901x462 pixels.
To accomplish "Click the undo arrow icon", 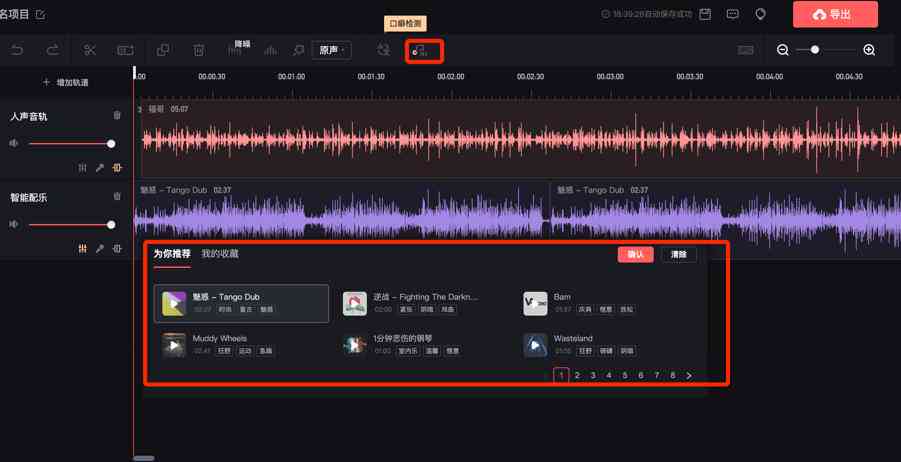I will point(17,51).
